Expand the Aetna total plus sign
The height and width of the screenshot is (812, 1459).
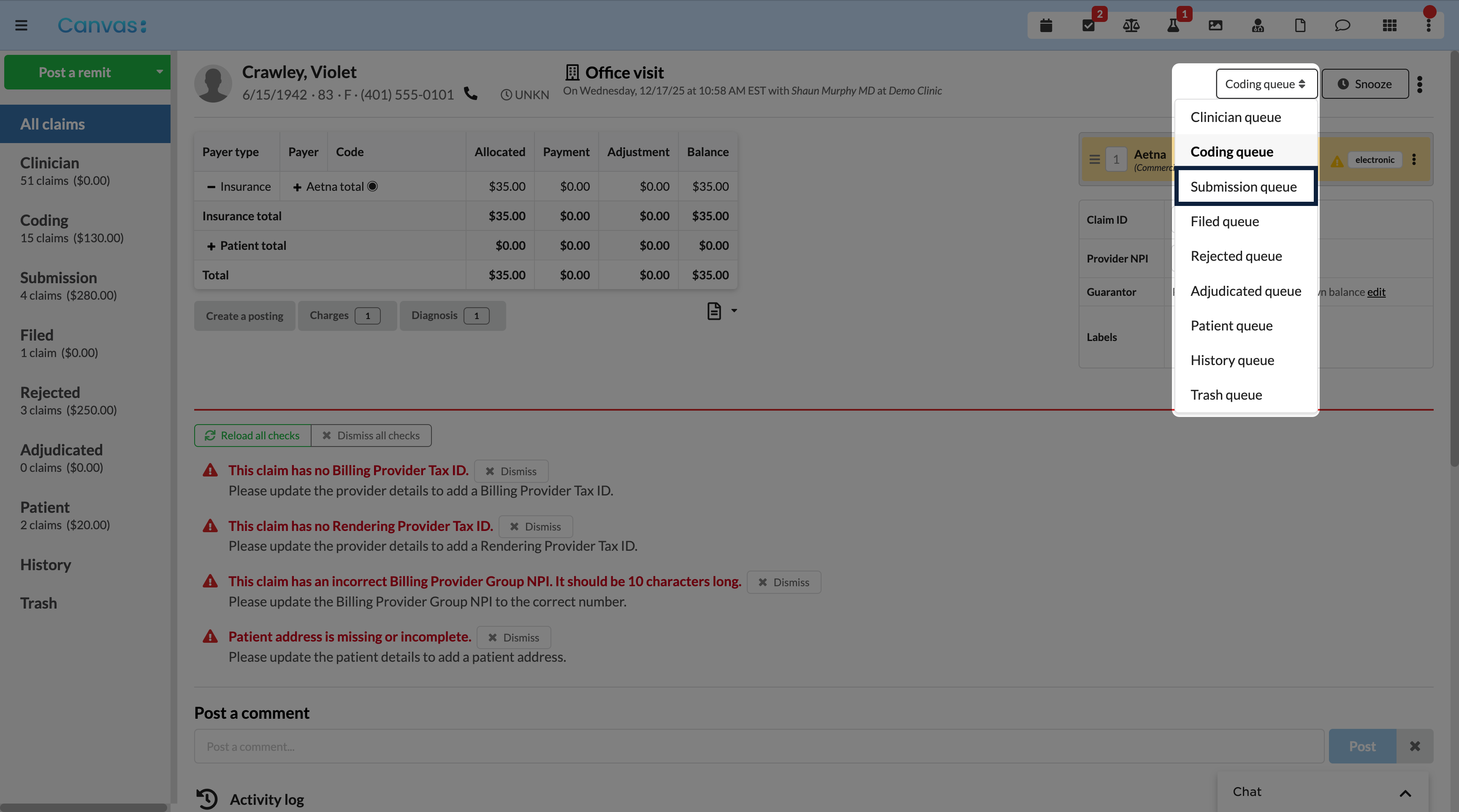click(x=297, y=187)
